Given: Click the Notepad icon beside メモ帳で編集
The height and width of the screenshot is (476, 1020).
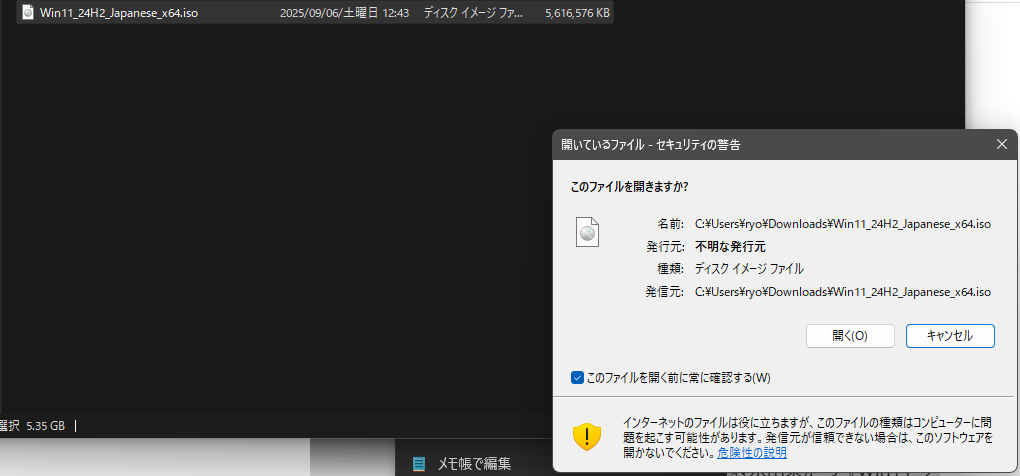Looking at the screenshot, I should pyautogui.click(x=419, y=464).
